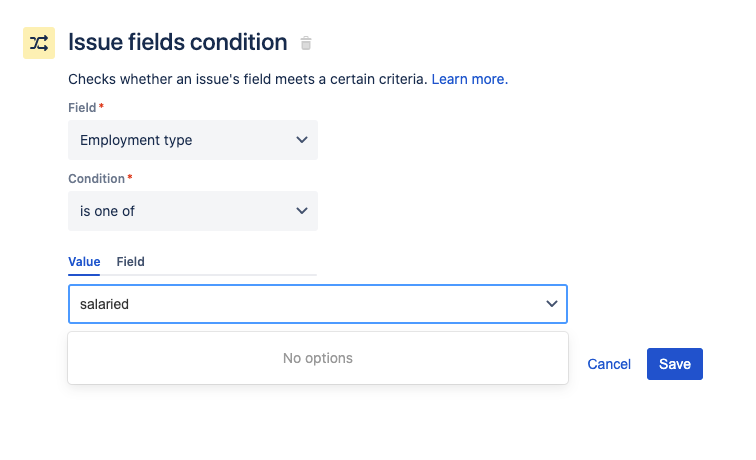Viewport: 756px width, 460px height.
Task: Click the chevron arrow in the salaried value box
Action: tap(552, 304)
